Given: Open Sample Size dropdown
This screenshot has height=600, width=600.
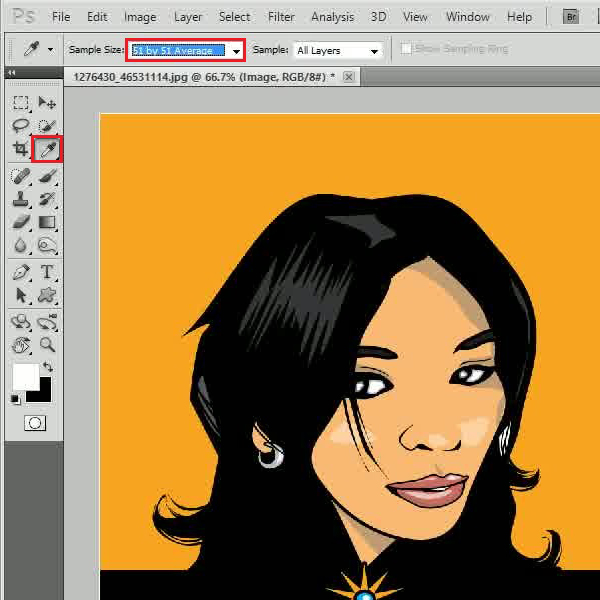Looking at the screenshot, I should pos(186,50).
